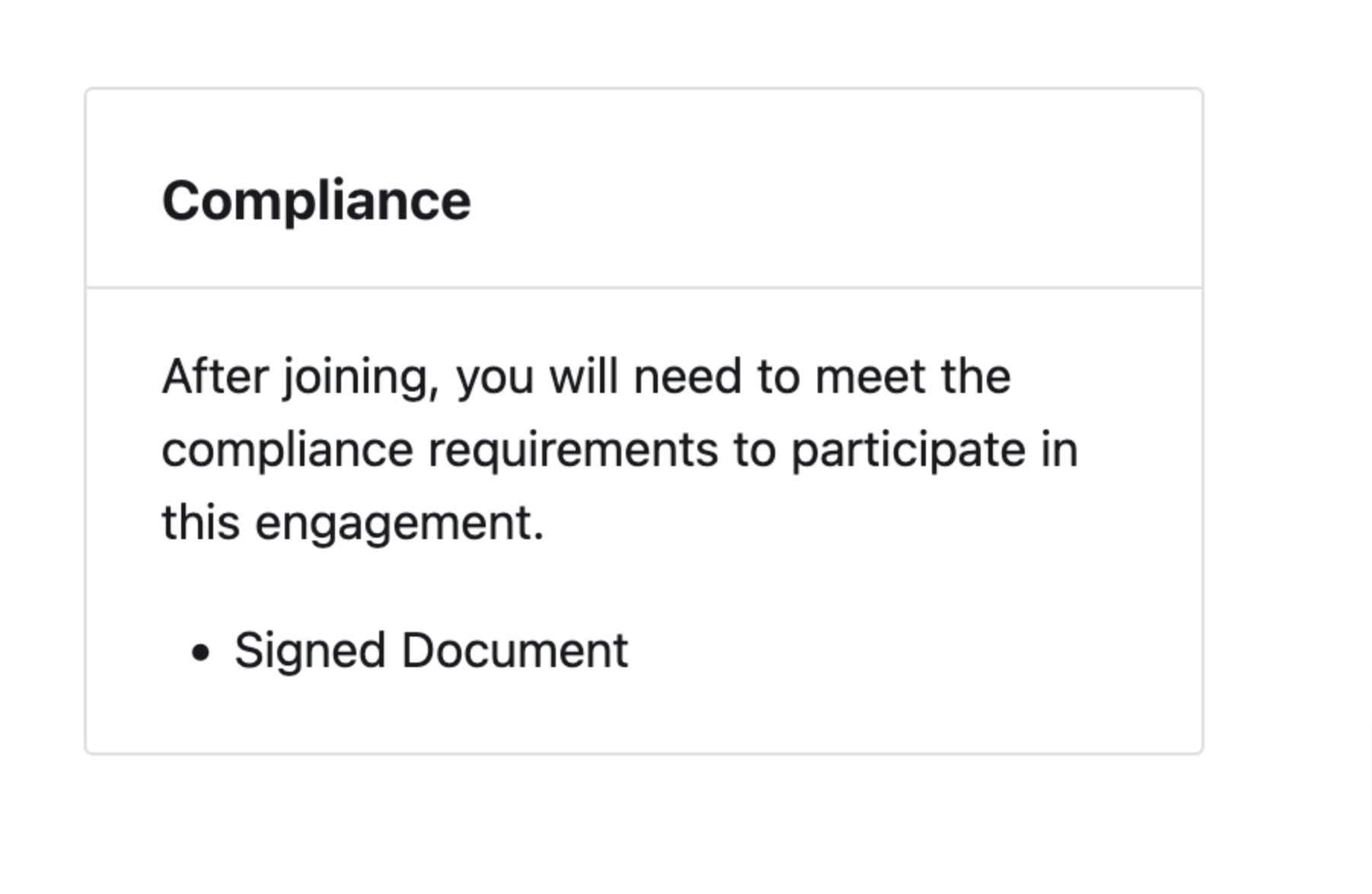
Task: Click the word 'joining' in the first line
Action: point(356,377)
